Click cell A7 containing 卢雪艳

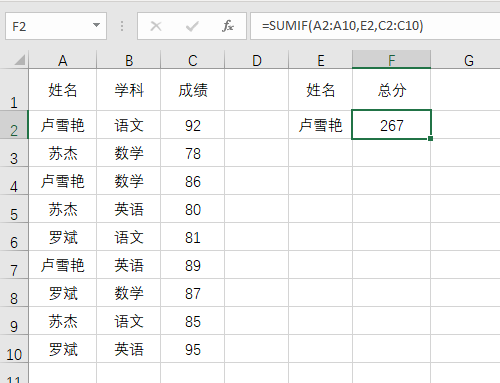pyautogui.click(x=63, y=265)
